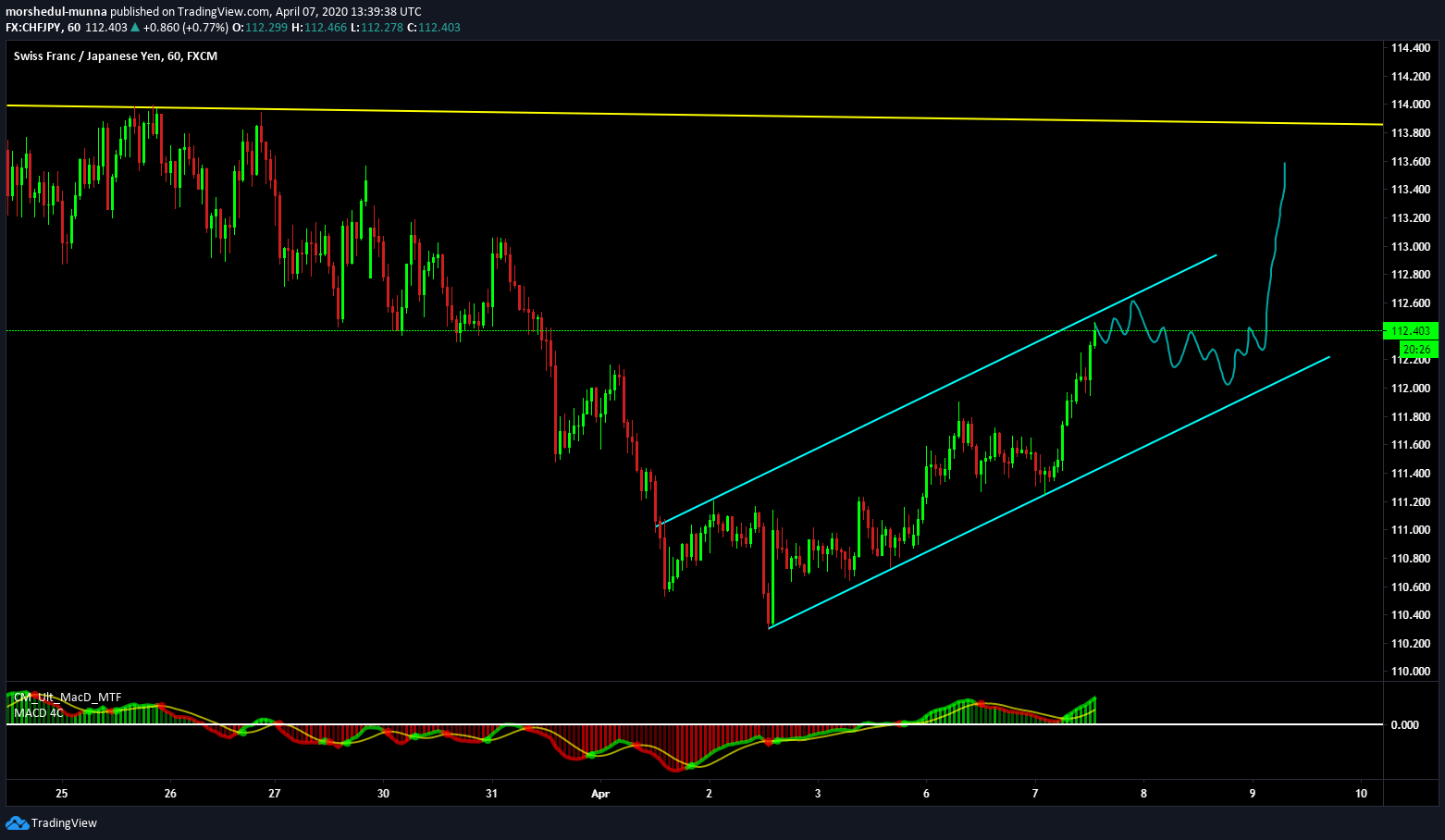Click the H:112.466 high value
This screenshot has height=840, width=1445.
coord(319,28)
